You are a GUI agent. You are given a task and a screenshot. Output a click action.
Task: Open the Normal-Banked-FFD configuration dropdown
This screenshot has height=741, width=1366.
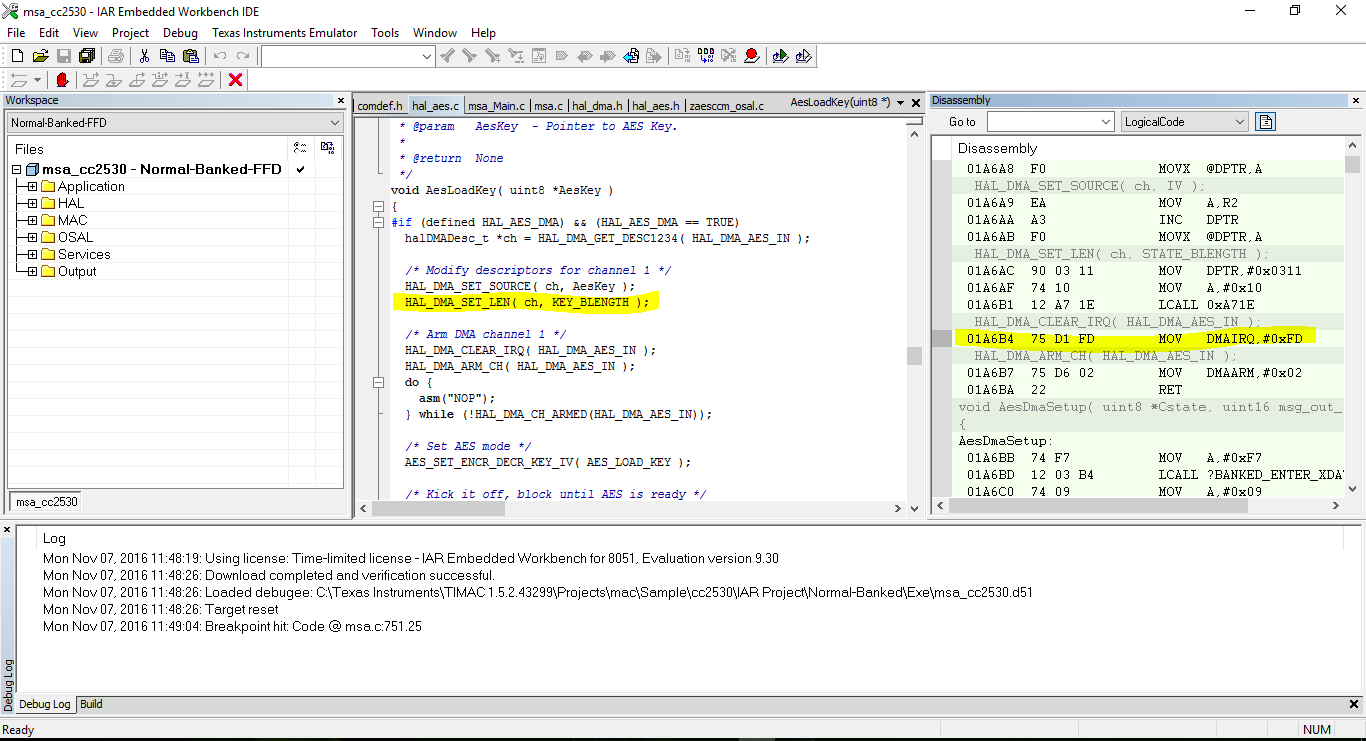pyautogui.click(x=175, y=123)
